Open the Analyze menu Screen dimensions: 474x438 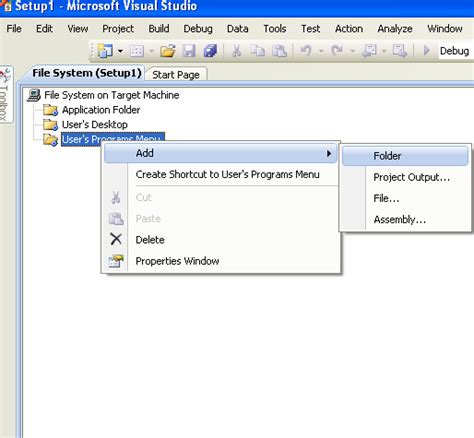click(395, 29)
